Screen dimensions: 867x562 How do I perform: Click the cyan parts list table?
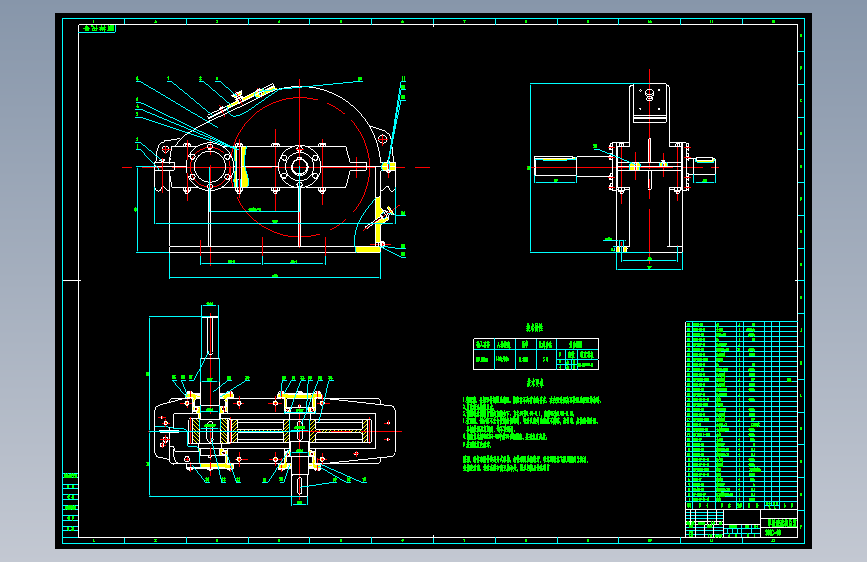[741, 415]
